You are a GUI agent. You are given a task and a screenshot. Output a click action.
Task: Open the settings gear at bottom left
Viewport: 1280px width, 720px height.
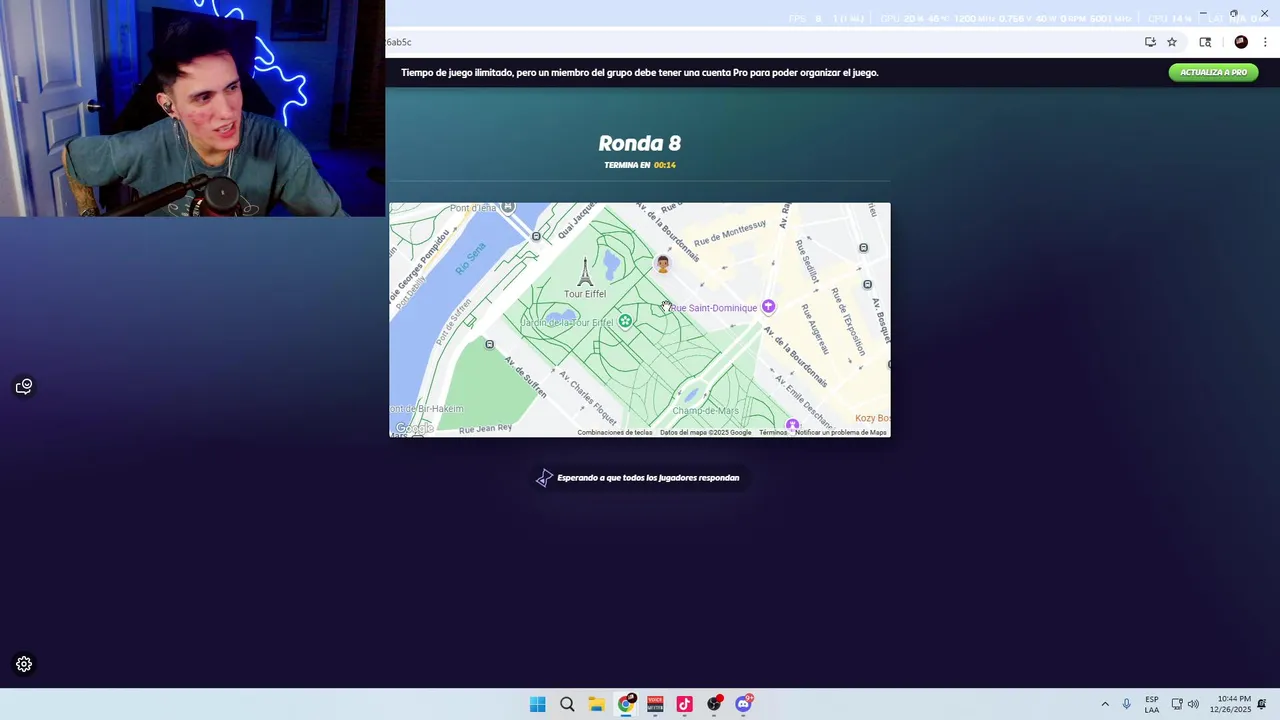[24, 664]
